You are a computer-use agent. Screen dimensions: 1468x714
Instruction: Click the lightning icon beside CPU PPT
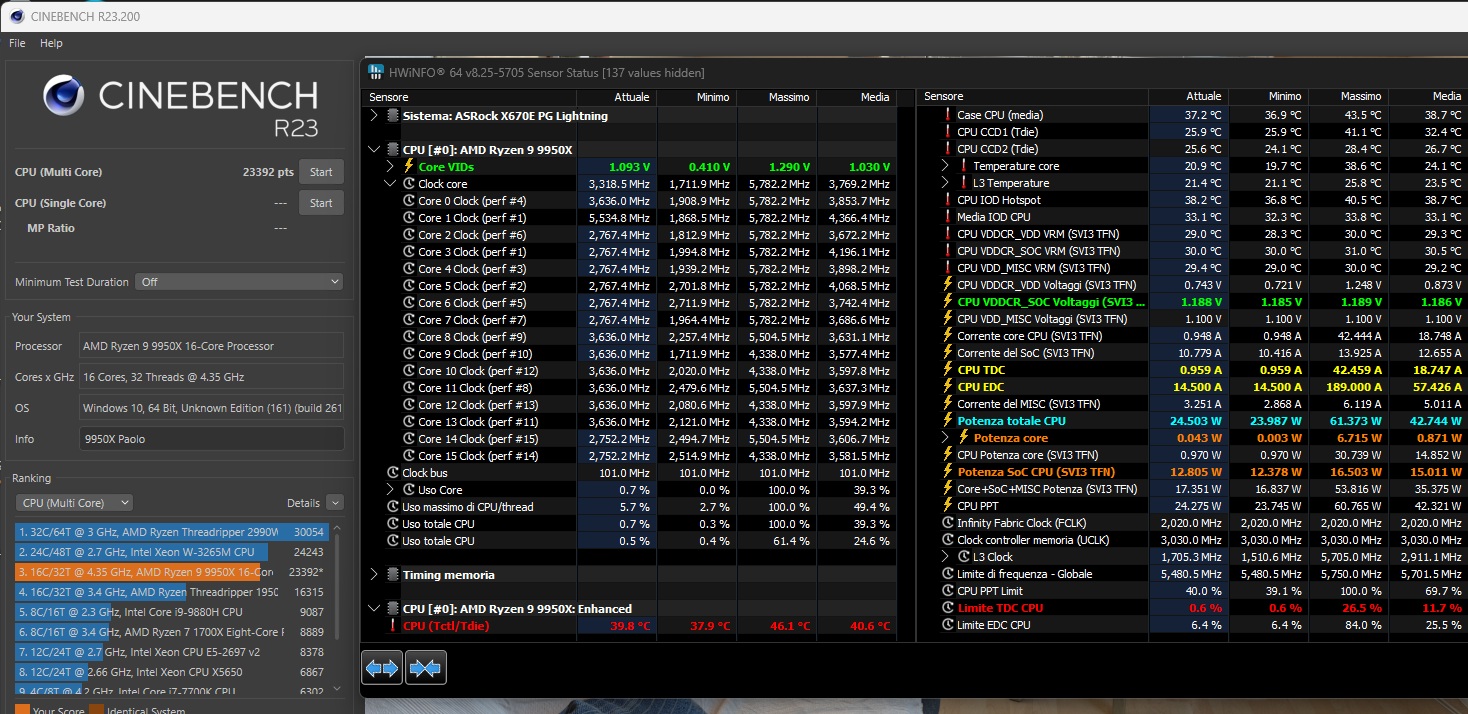(x=948, y=506)
